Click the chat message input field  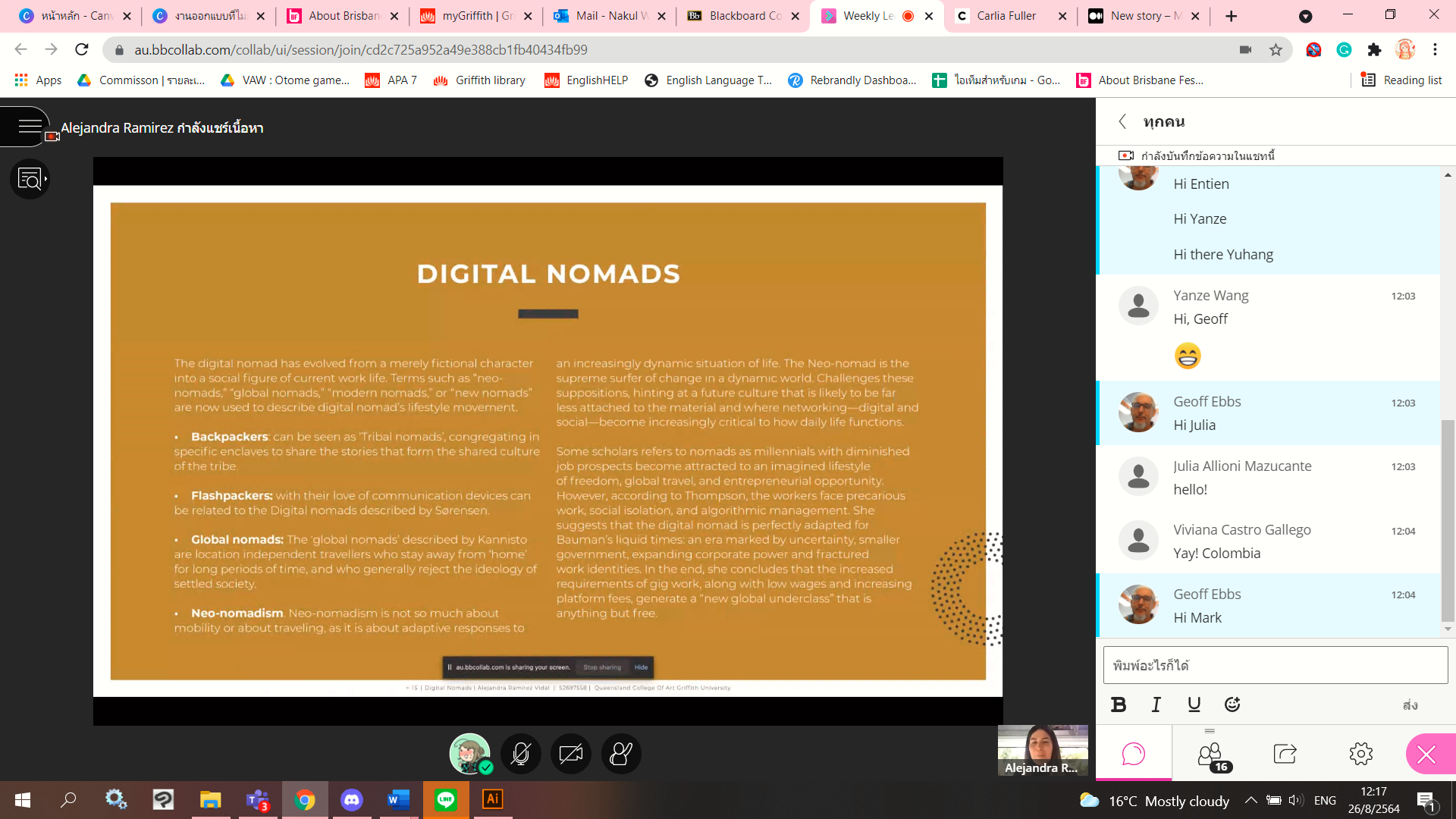(1274, 665)
